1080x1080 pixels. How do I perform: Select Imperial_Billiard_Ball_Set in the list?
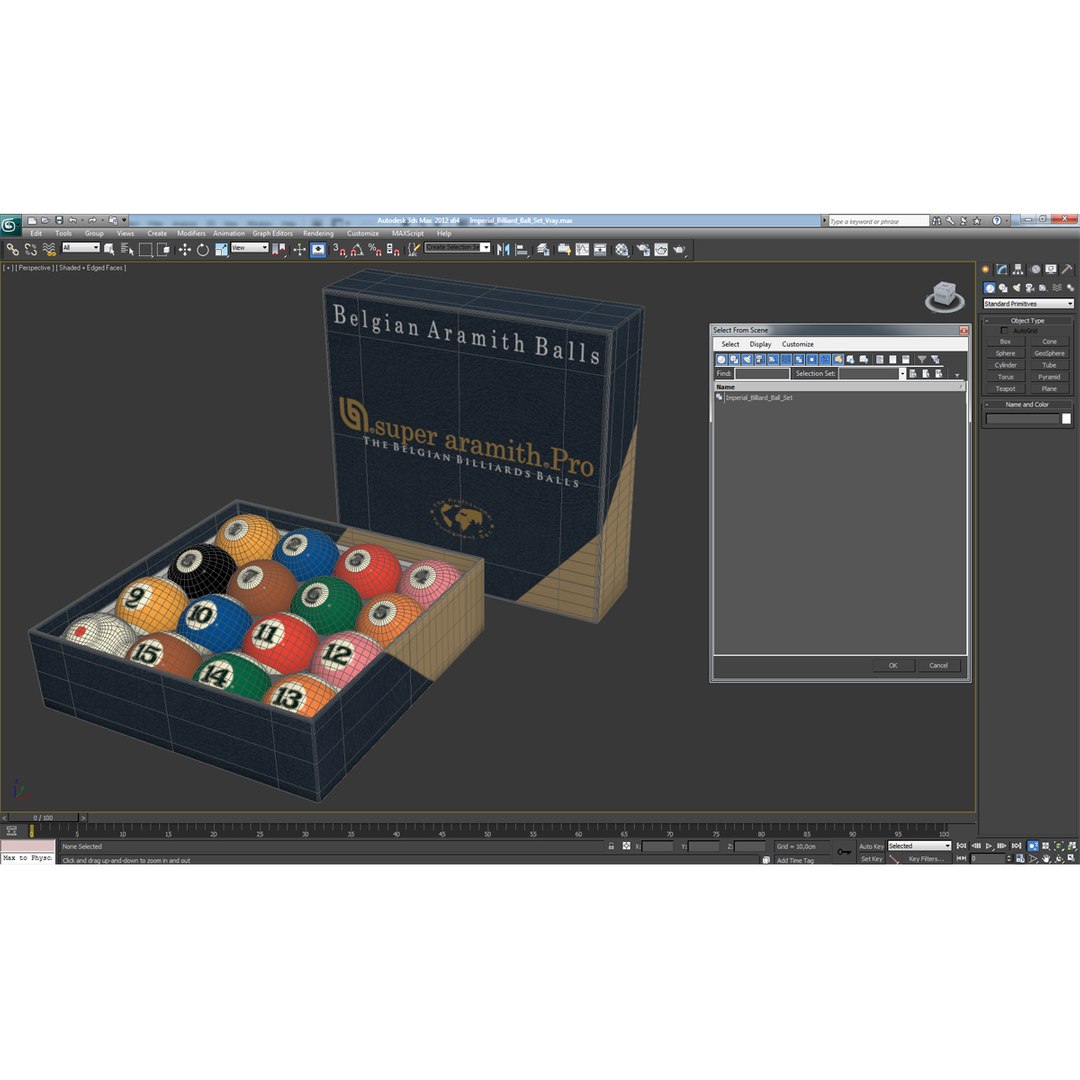click(x=758, y=397)
